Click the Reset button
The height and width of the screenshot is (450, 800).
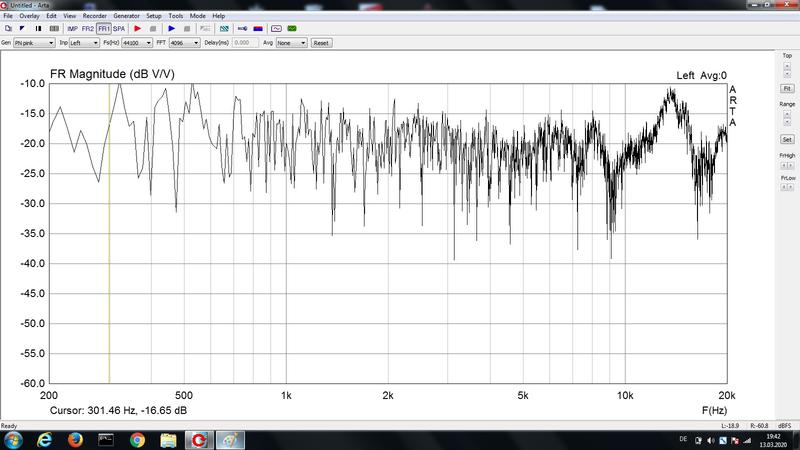[x=321, y=43]
